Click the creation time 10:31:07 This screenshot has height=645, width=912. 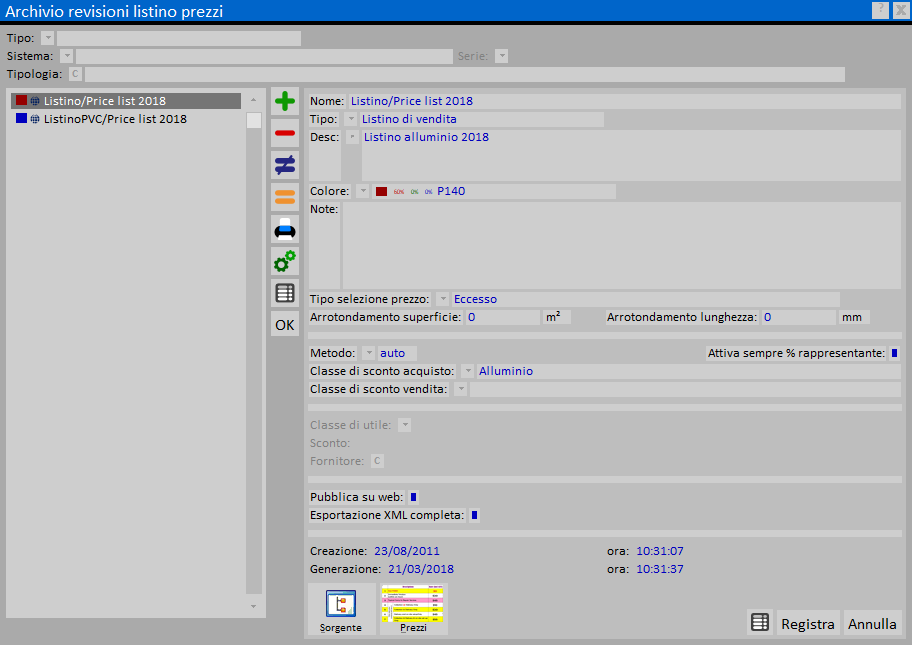[660, 551]
